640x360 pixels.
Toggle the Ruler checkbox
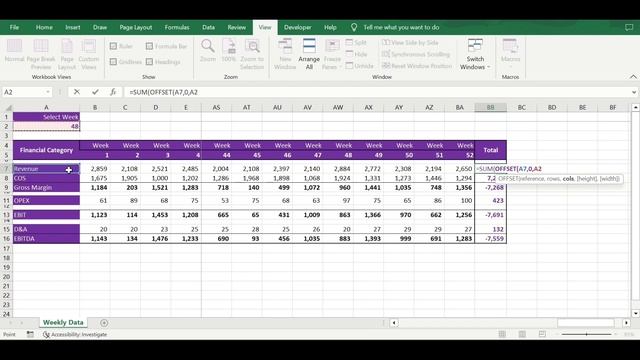click(x=113, y=46)
